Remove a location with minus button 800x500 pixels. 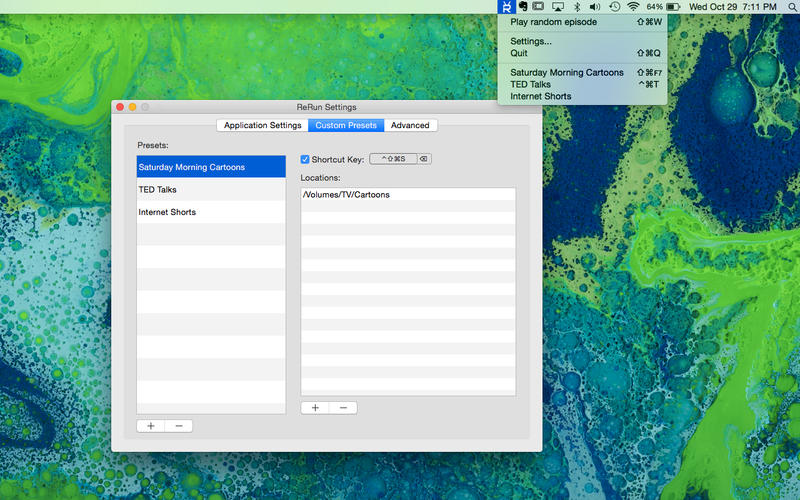(343, 408)
